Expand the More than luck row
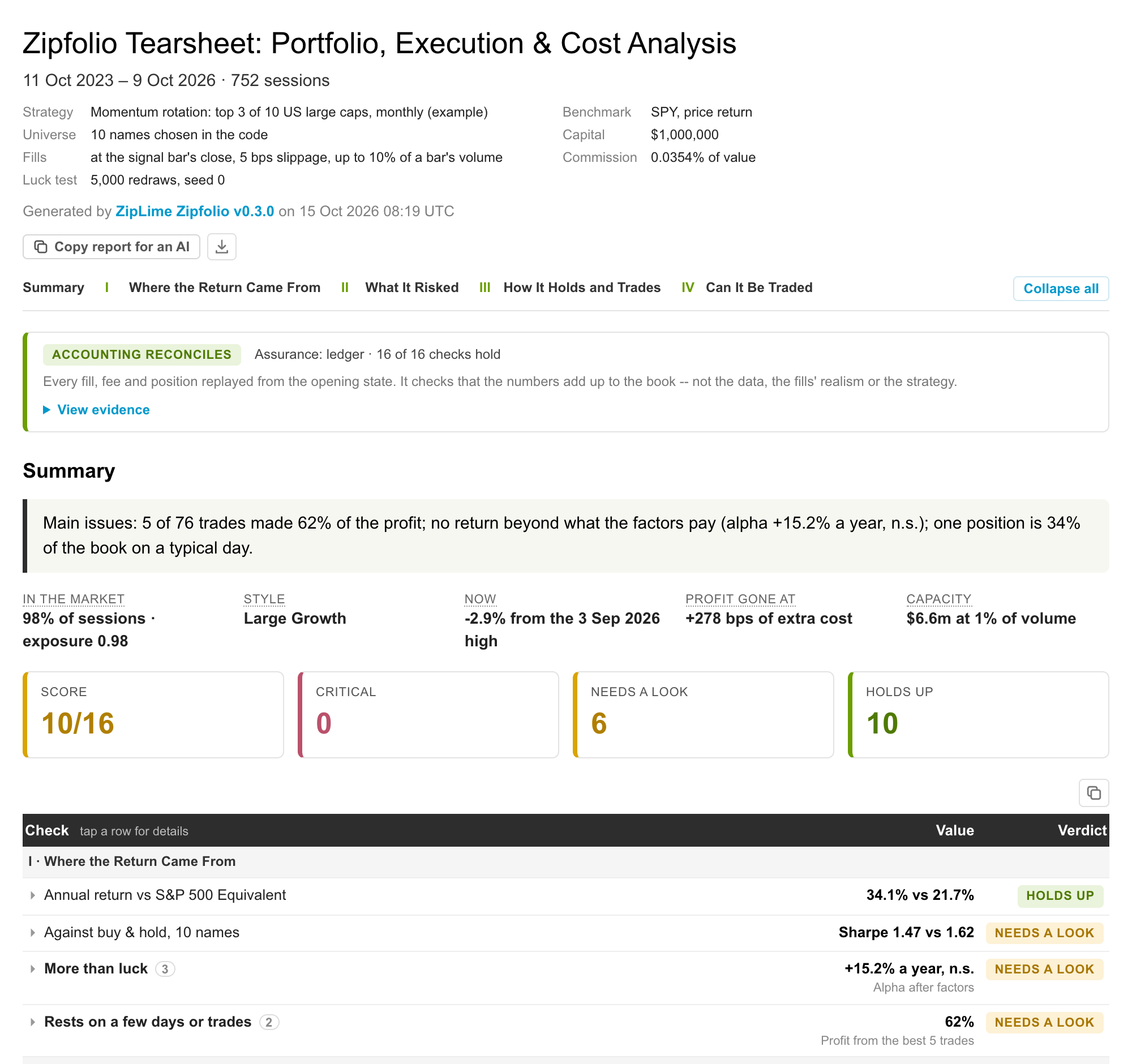Viewport: 1132px width, 1064px height. coord(566,977)
